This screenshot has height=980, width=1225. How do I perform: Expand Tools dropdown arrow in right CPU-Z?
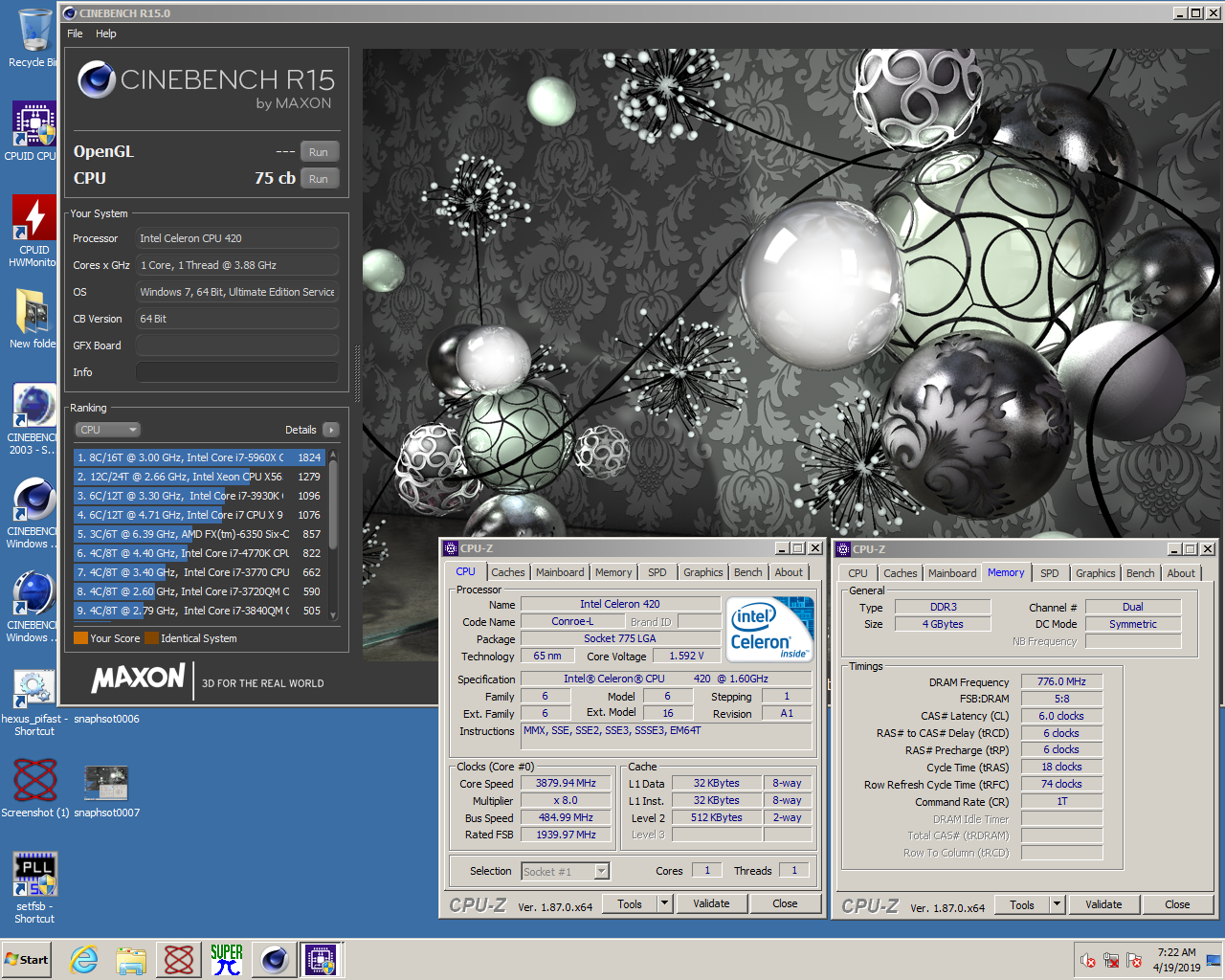1057,904
